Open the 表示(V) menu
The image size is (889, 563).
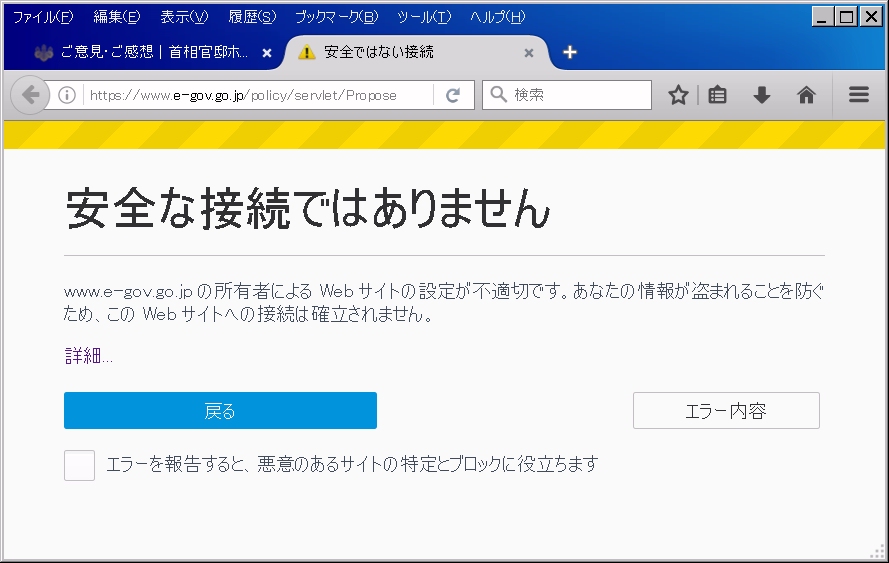184,17
